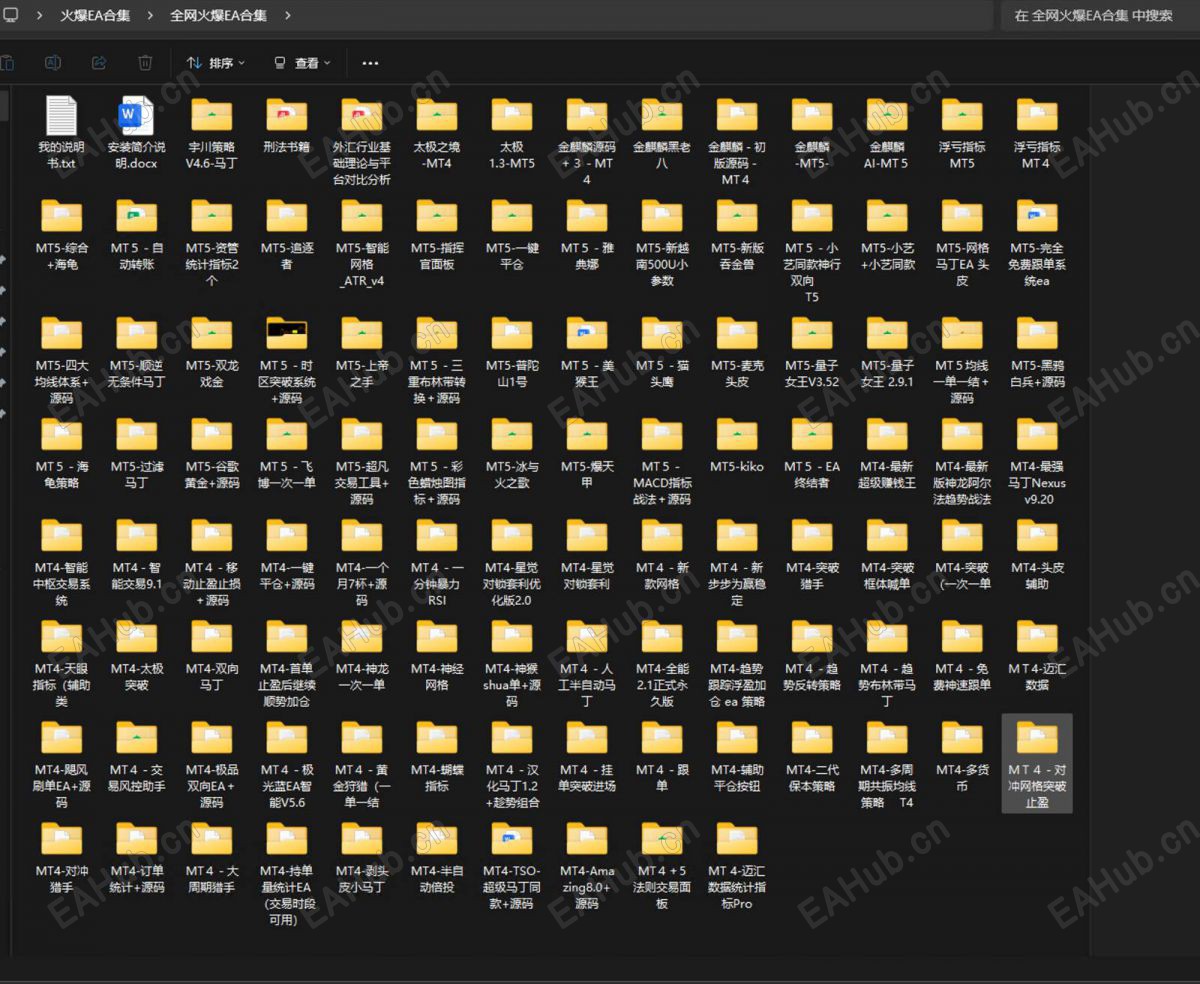The image size is (1200, 984).
Task: Select the MT5-谷歌黄金+源码 folder
Action: [x=211, y=453]
